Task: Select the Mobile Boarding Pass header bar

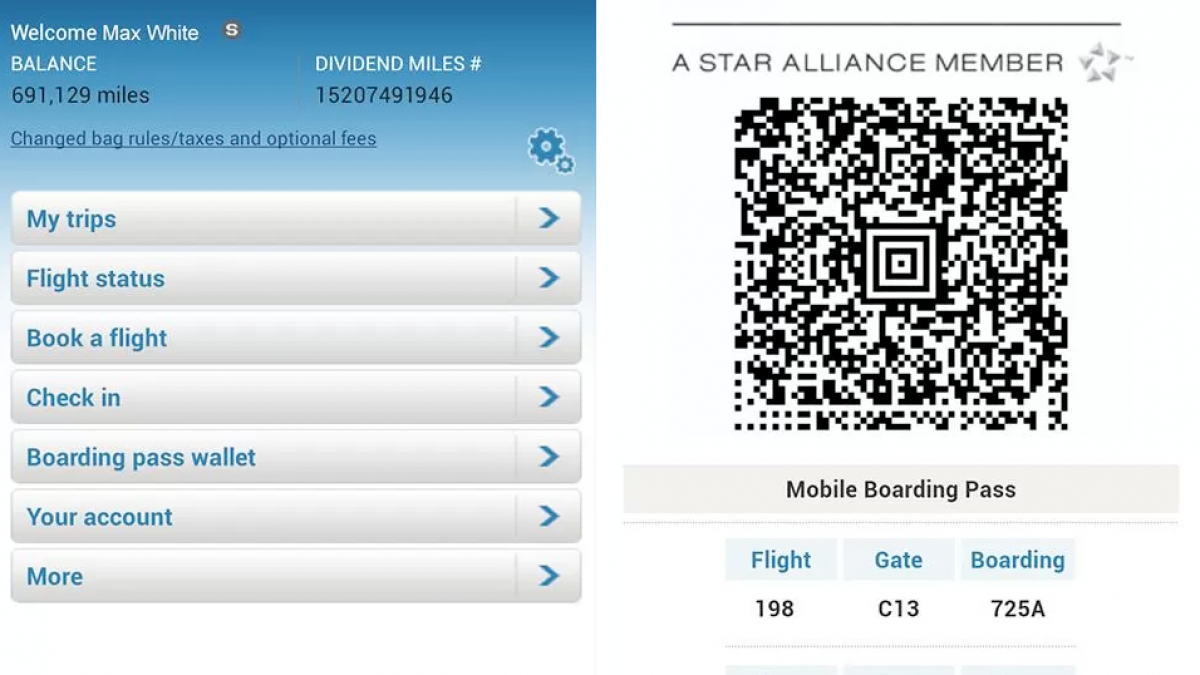Action: click(x=900, y=490)
